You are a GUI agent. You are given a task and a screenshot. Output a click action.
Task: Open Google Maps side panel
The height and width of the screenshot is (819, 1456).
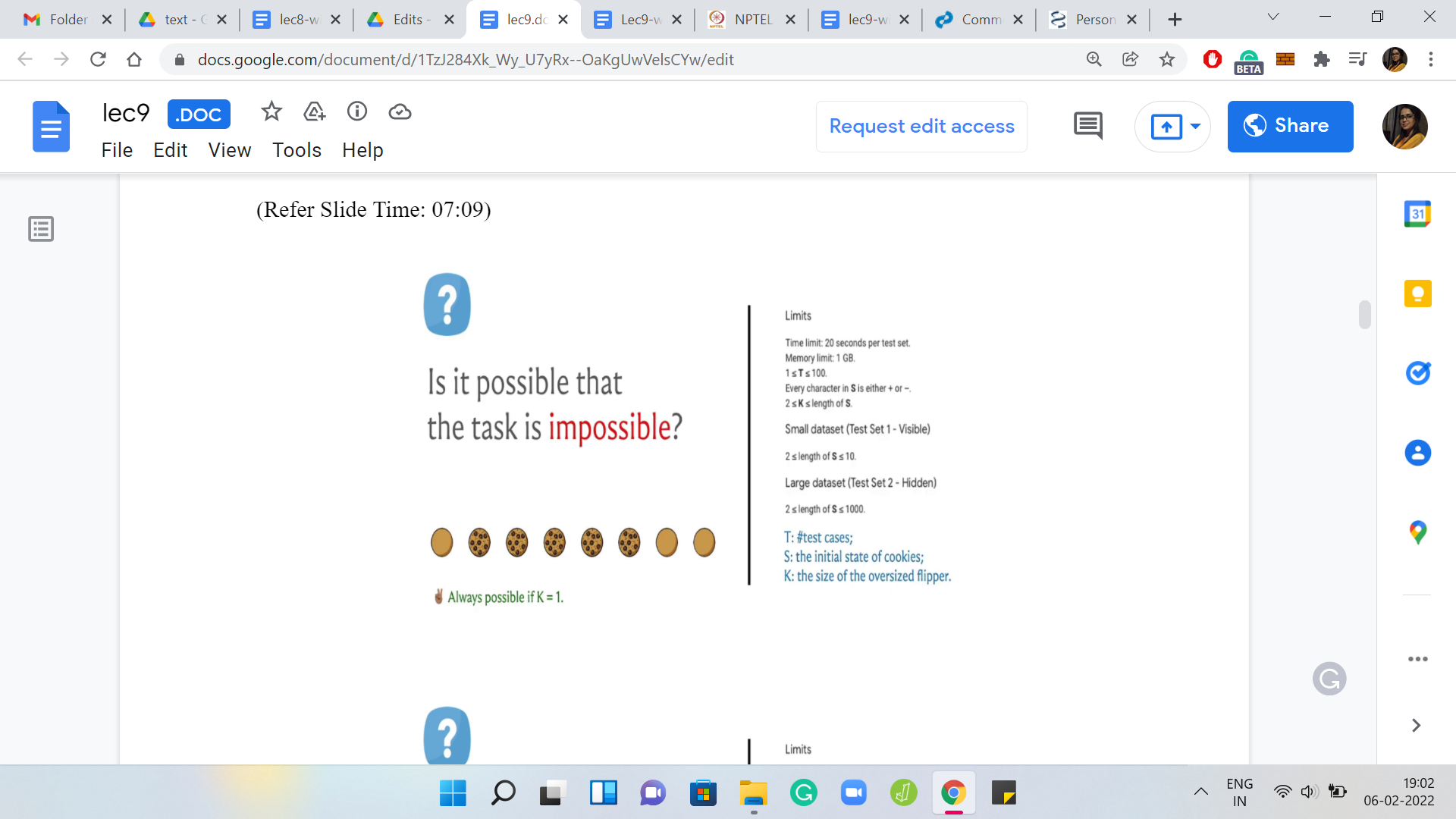1417,532
